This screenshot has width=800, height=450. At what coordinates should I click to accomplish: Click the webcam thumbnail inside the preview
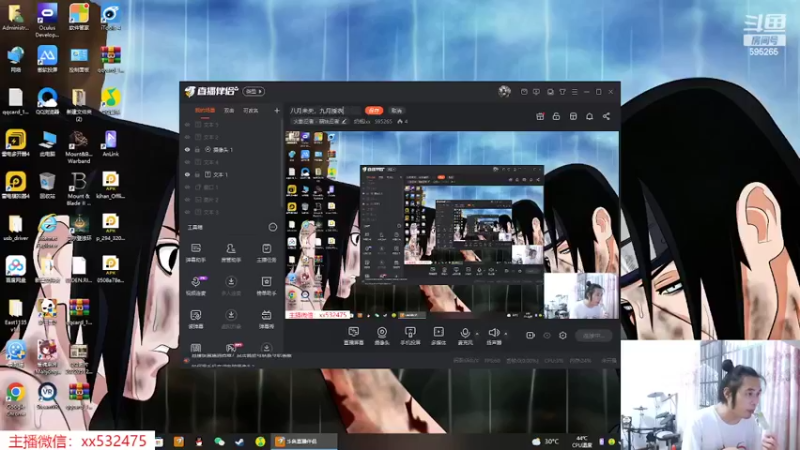point(581,296)
